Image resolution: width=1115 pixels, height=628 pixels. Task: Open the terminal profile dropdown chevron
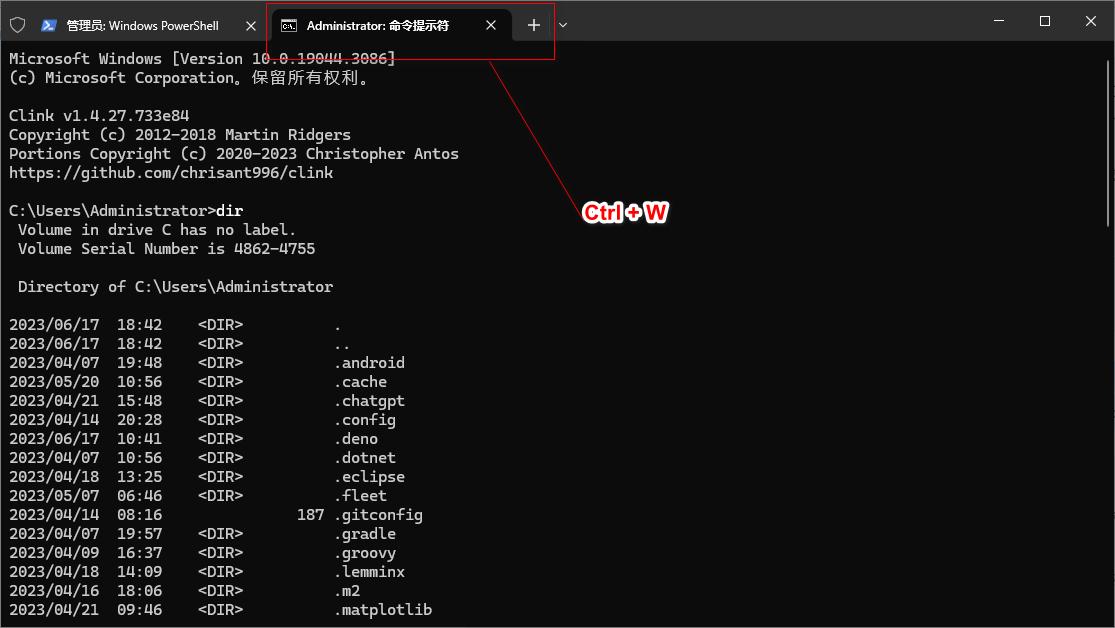(x=562, y=25)
